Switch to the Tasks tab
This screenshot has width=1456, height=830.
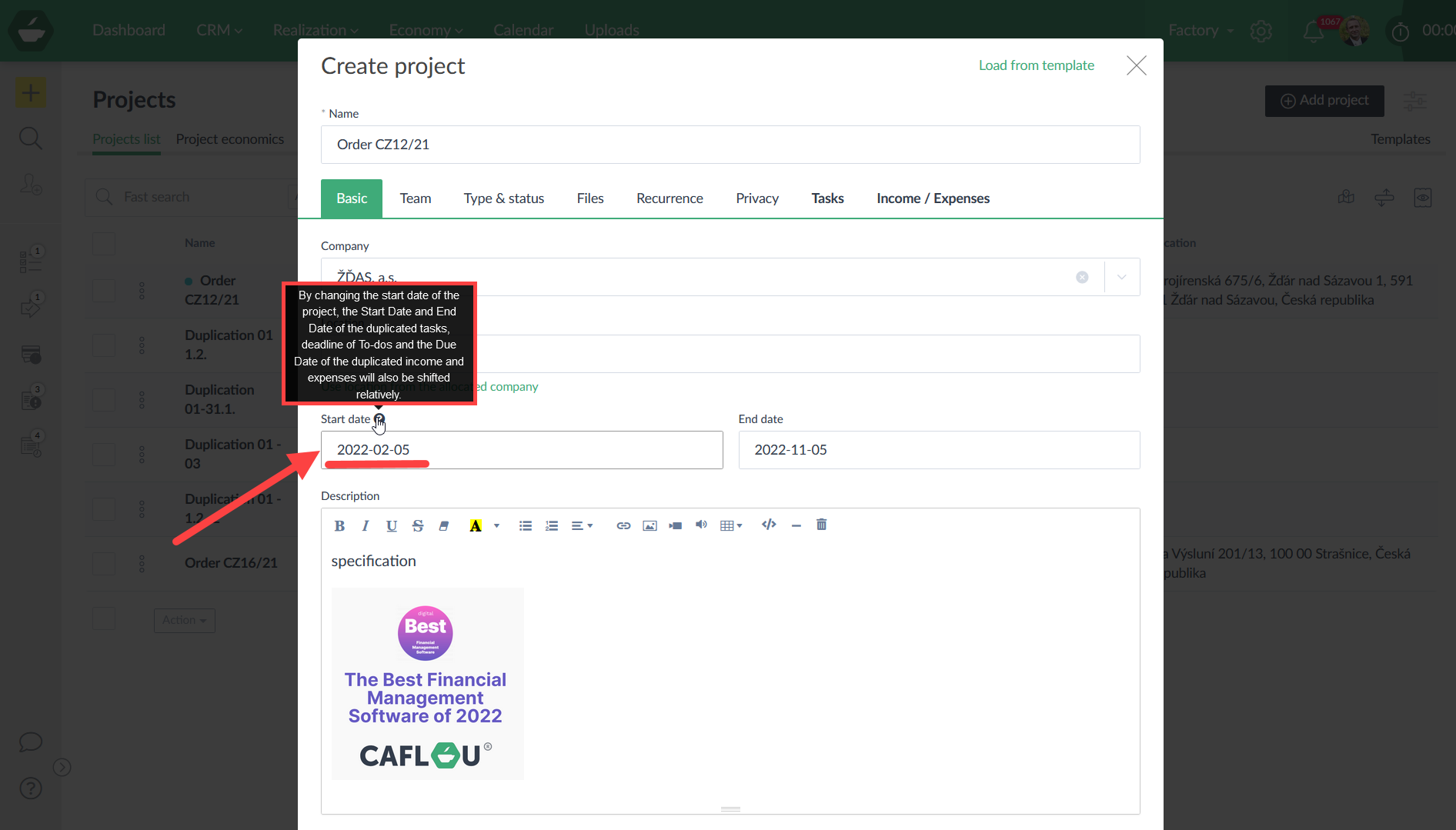coord(827,198)
